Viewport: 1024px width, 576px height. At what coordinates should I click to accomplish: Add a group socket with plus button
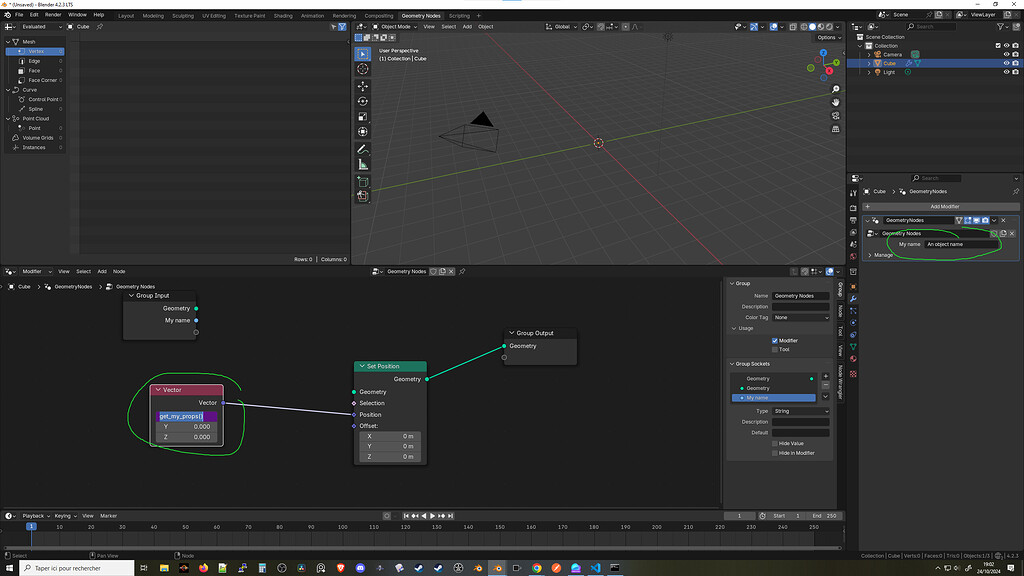825,376
